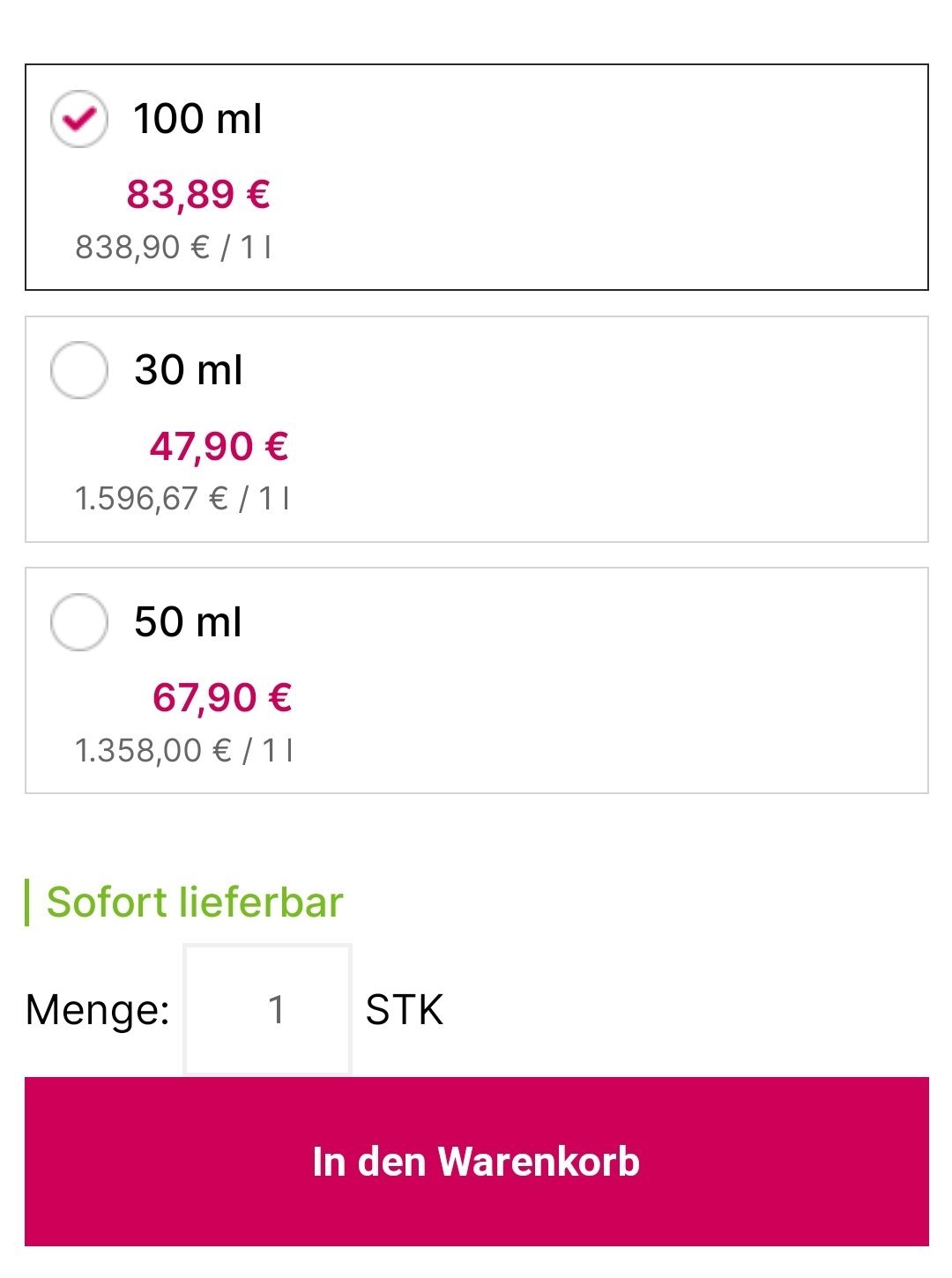The width and height of the screenshot is (952, 1278).
Task: Click the selected 100 ml option card
Action: coord(477,177)
